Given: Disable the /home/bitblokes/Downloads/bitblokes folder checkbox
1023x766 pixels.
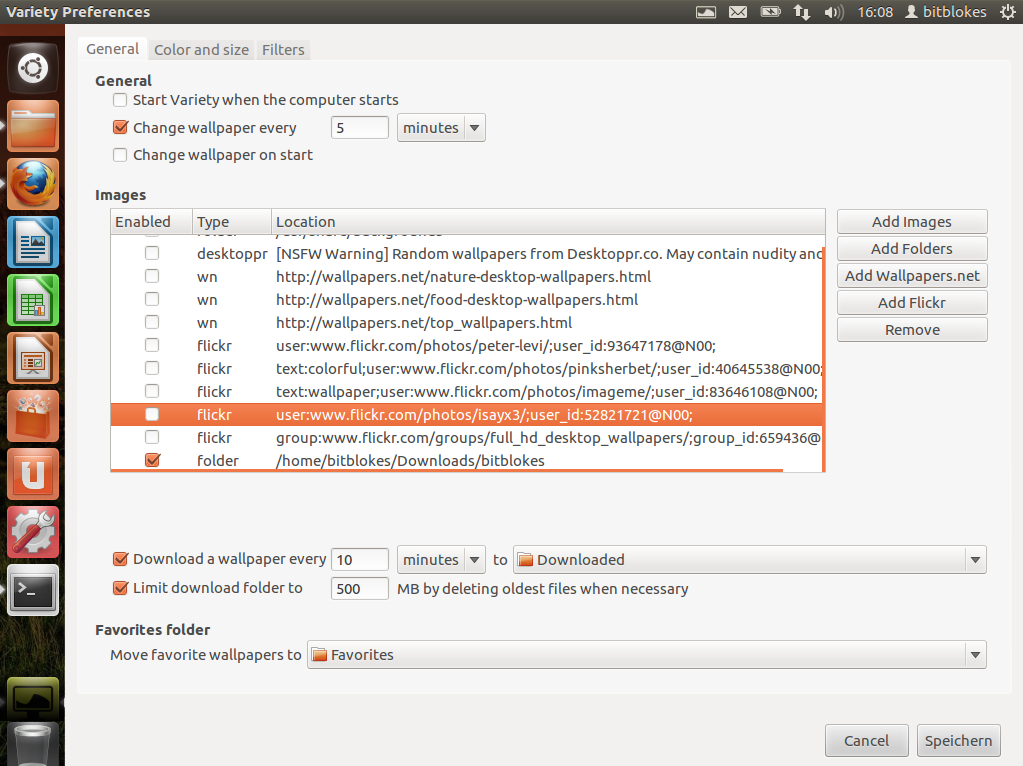Looking at the screenshot, I should (152, 460).
